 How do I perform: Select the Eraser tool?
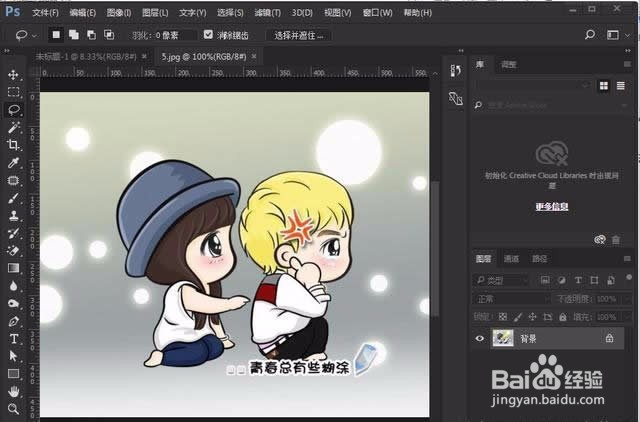pos(13,251)
